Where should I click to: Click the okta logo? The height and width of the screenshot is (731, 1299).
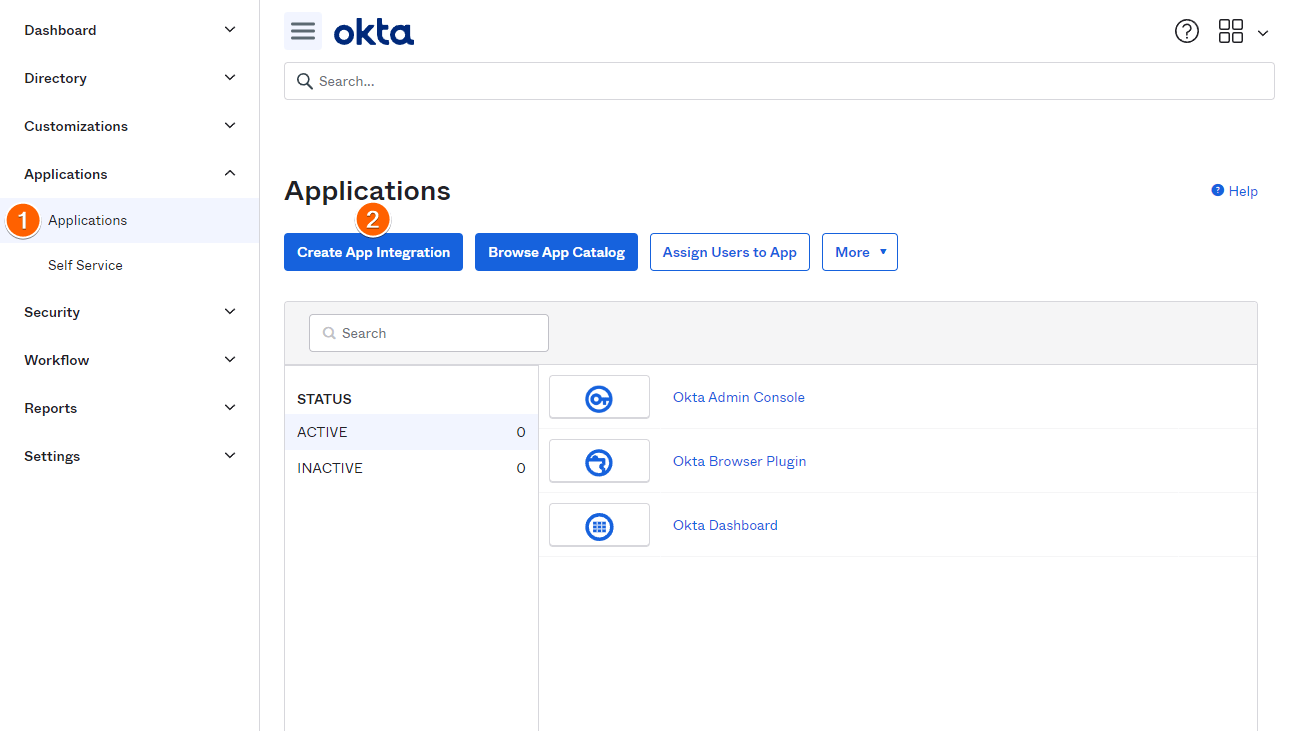coord(374,32)
